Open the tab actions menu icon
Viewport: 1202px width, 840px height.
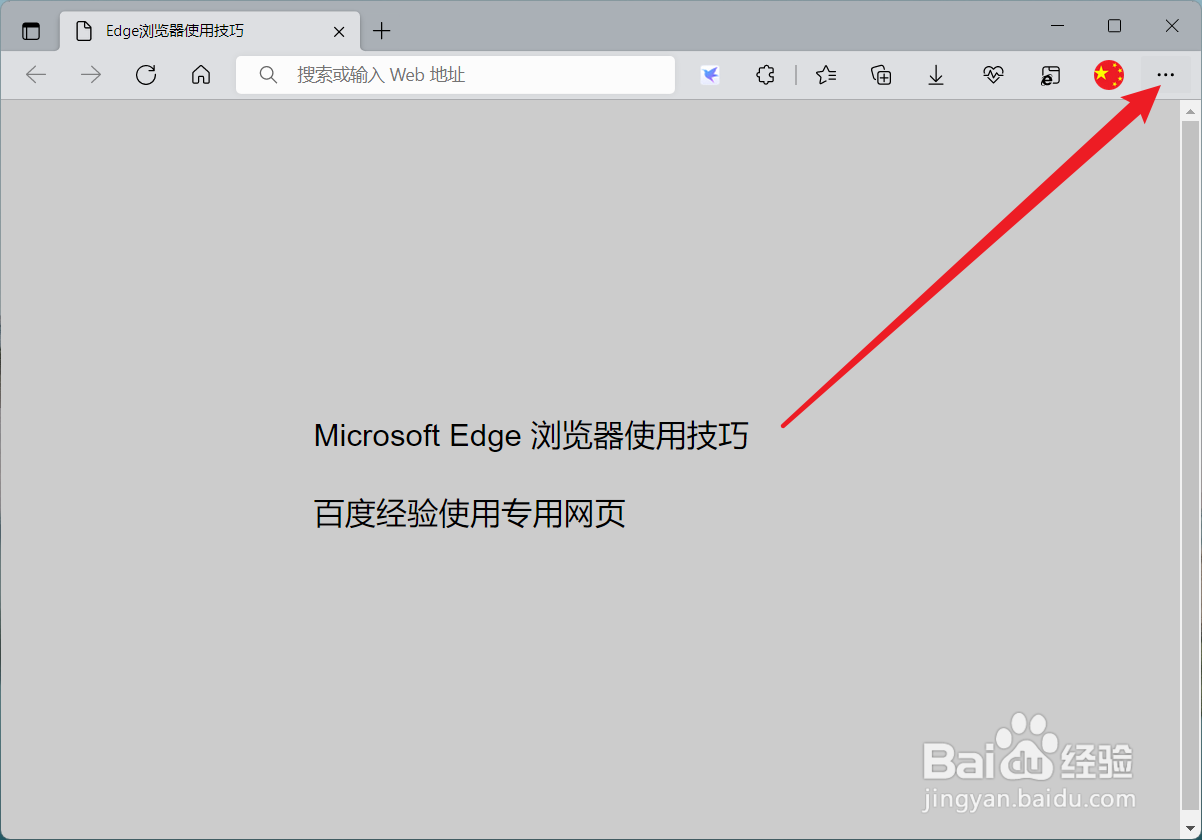31,31
